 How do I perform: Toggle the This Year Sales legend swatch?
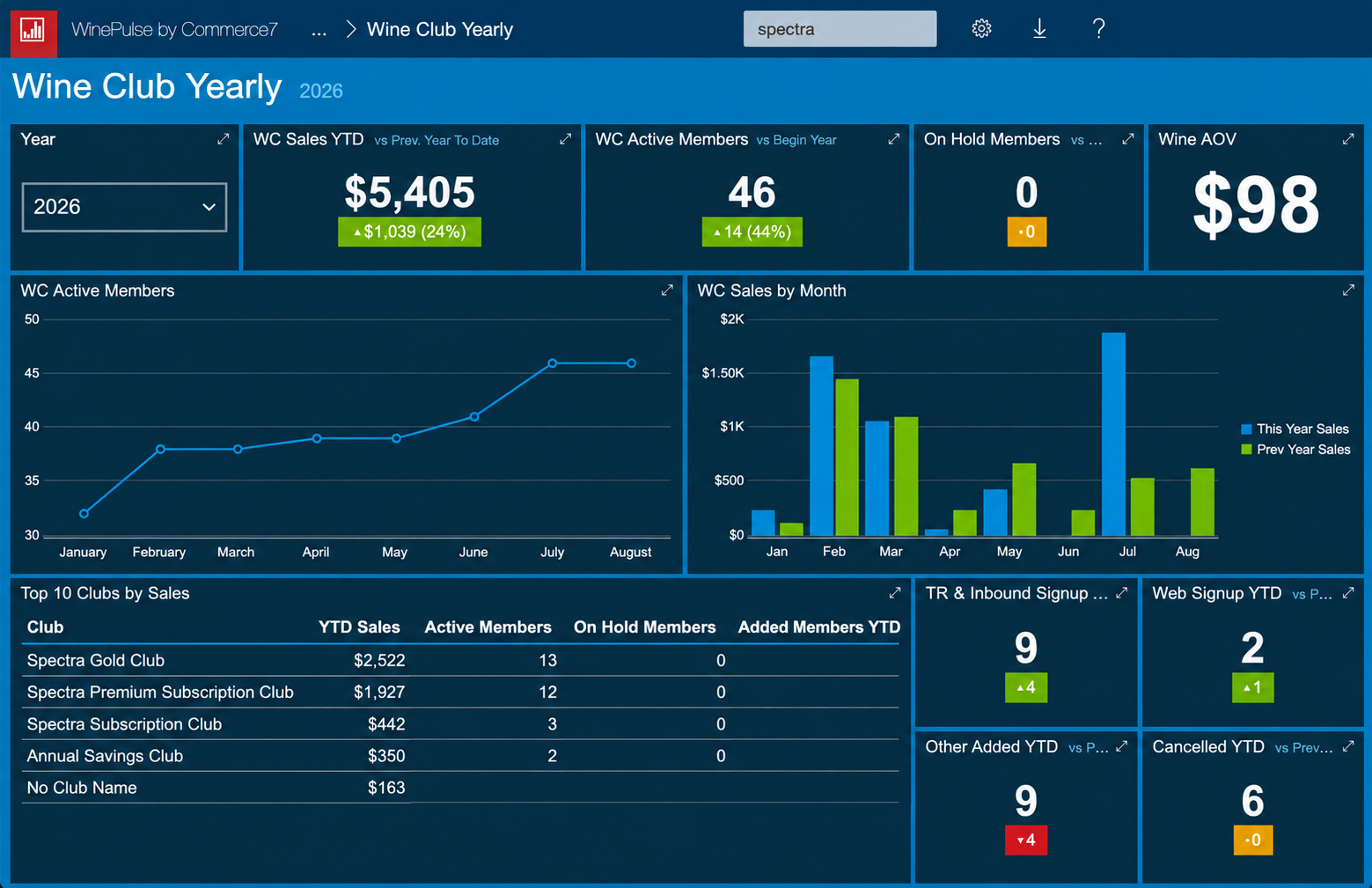1246,429
